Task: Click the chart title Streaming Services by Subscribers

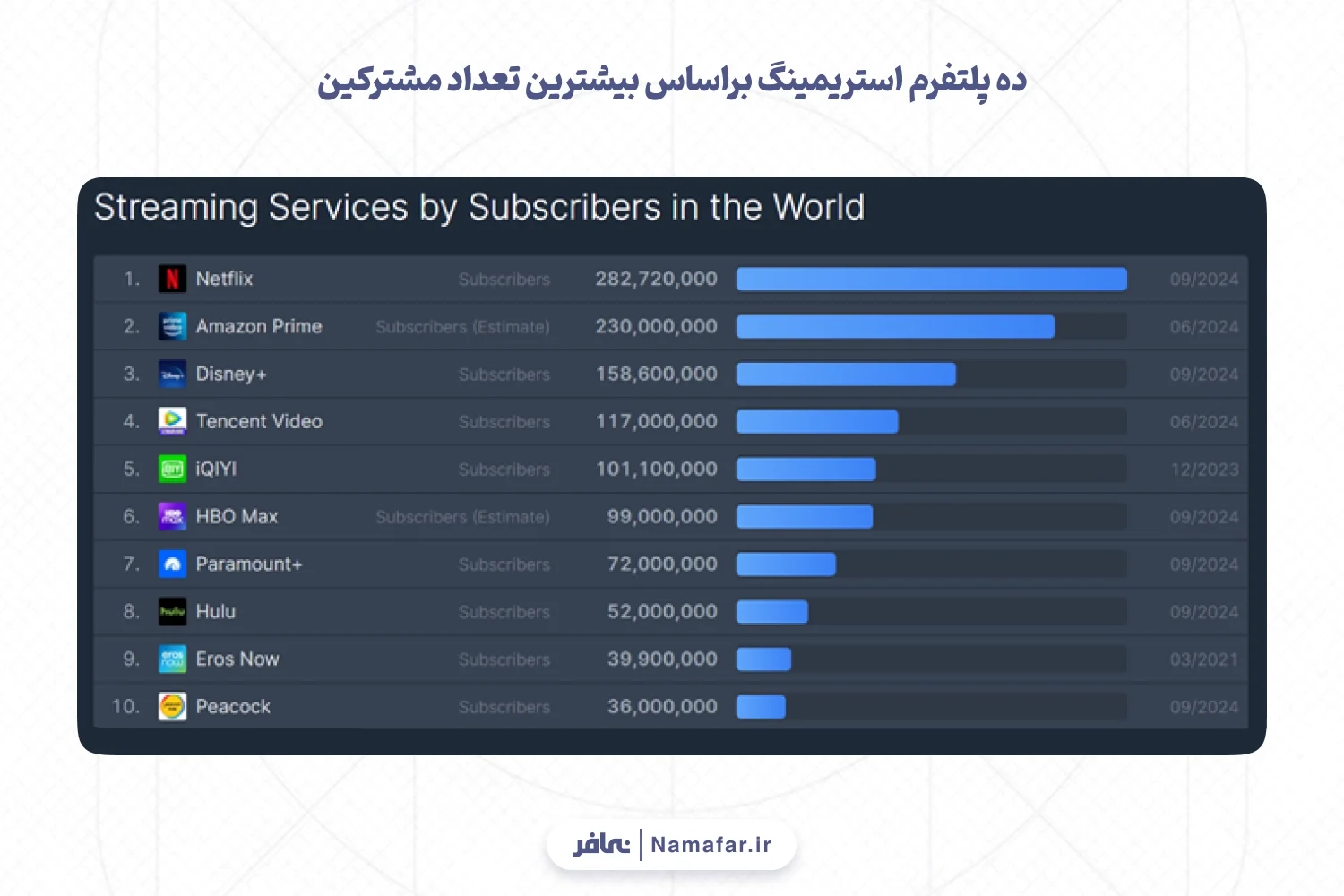Action: click(479, 208)
